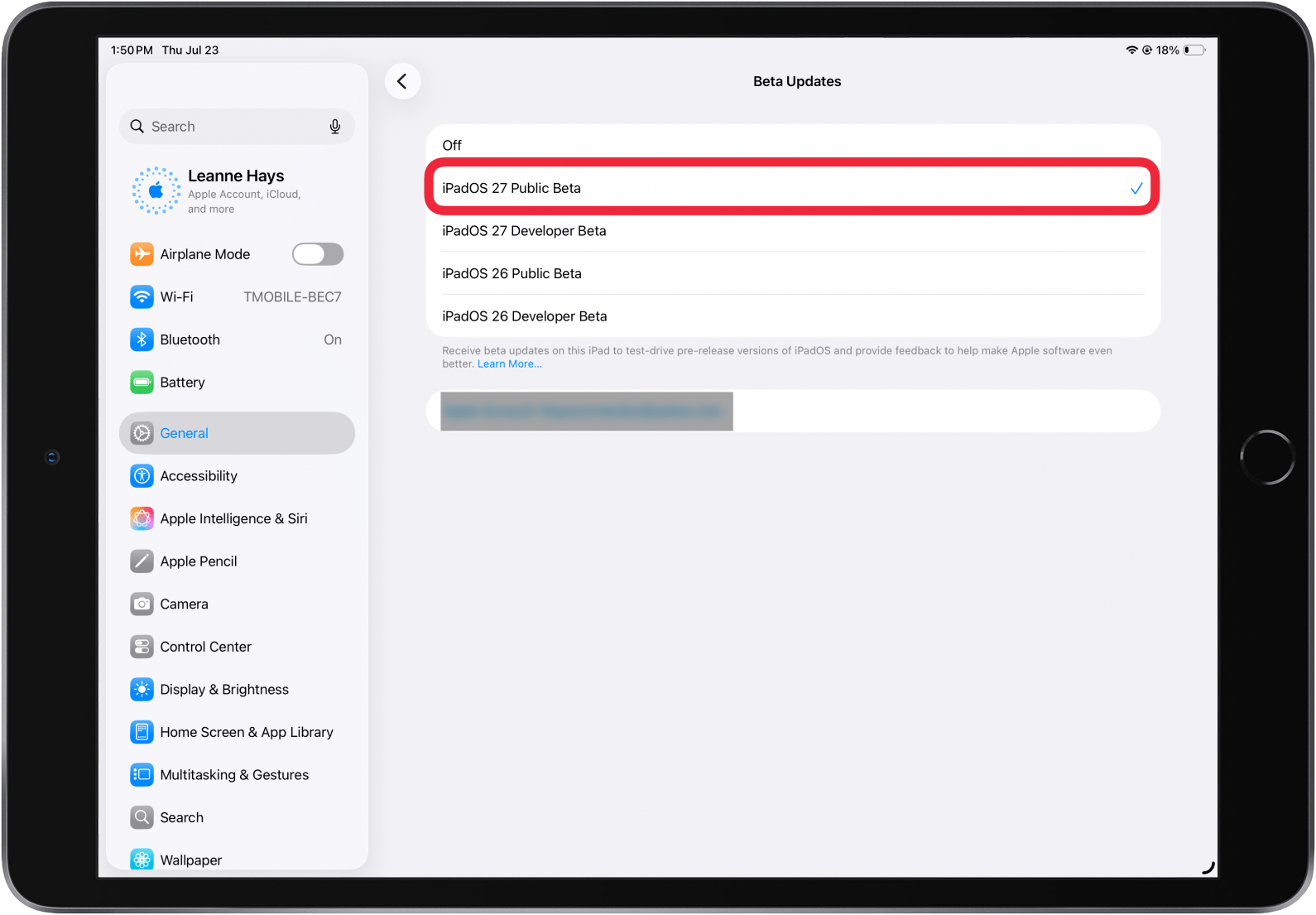This screenshot has width=1316, height=915.
Task: Tap Leanne Hays account name
Action: coord(236,176)
